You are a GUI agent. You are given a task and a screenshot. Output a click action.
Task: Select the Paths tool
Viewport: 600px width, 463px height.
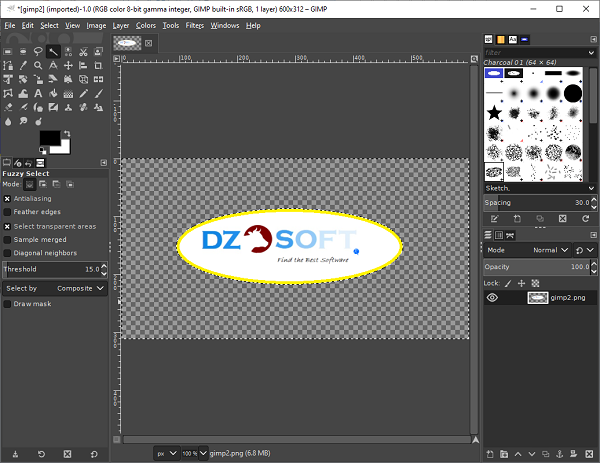[x=8, y=65]
